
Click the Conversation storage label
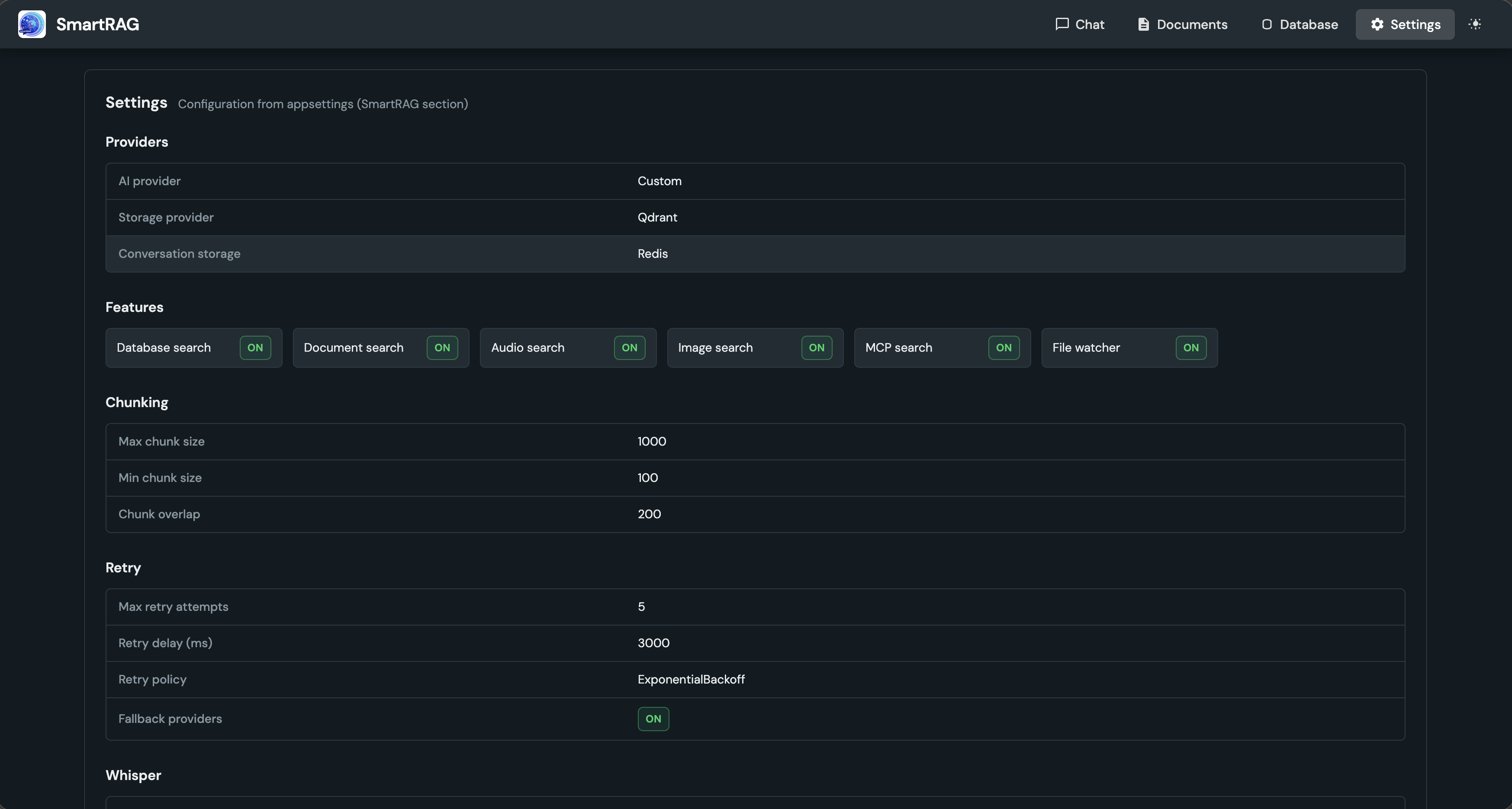tap(180, 254)
